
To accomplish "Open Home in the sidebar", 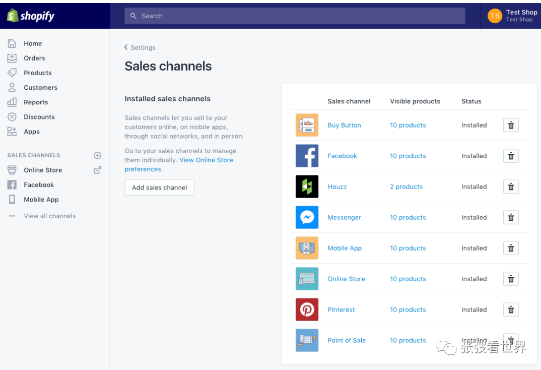I will 33,43.
